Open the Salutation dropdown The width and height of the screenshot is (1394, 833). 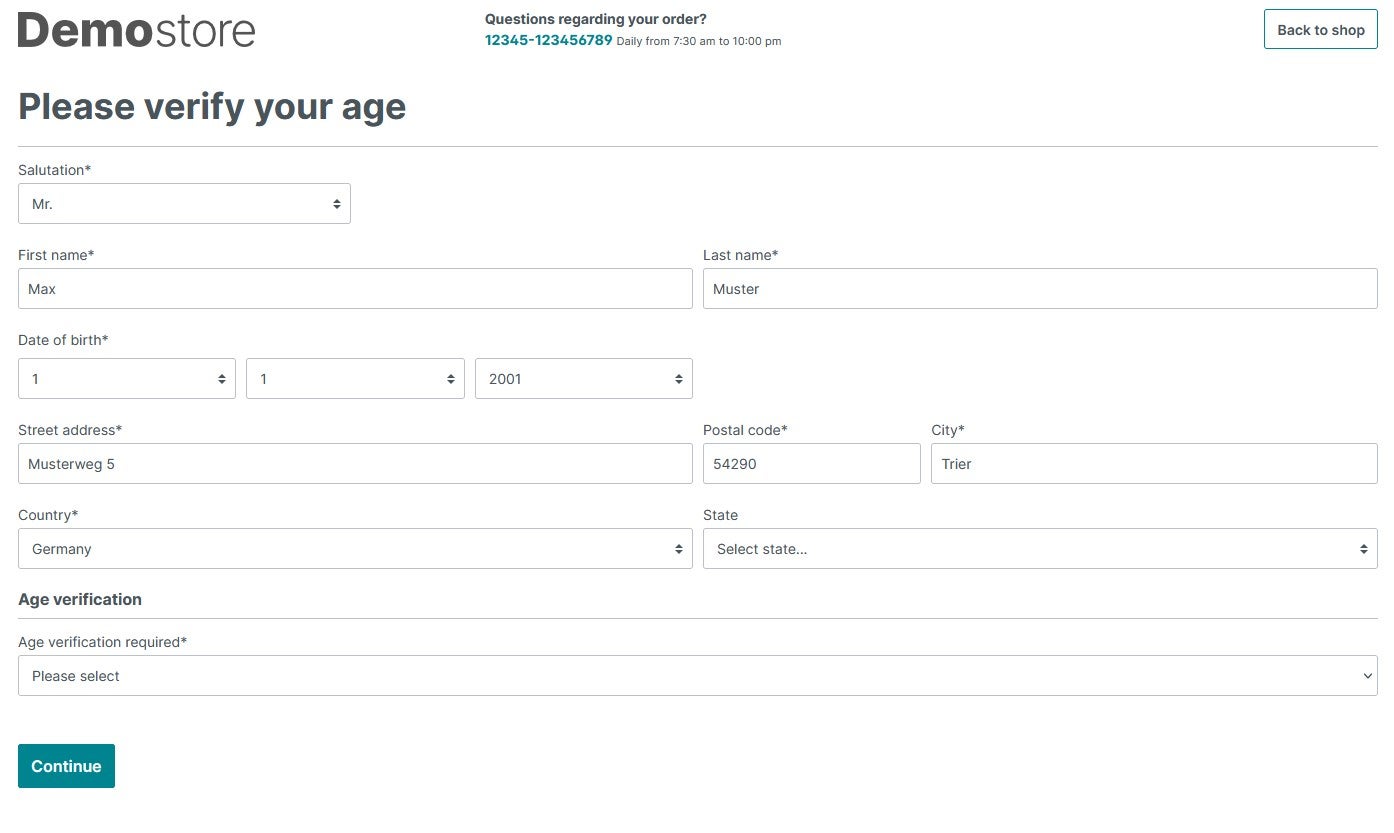(184, 203)
